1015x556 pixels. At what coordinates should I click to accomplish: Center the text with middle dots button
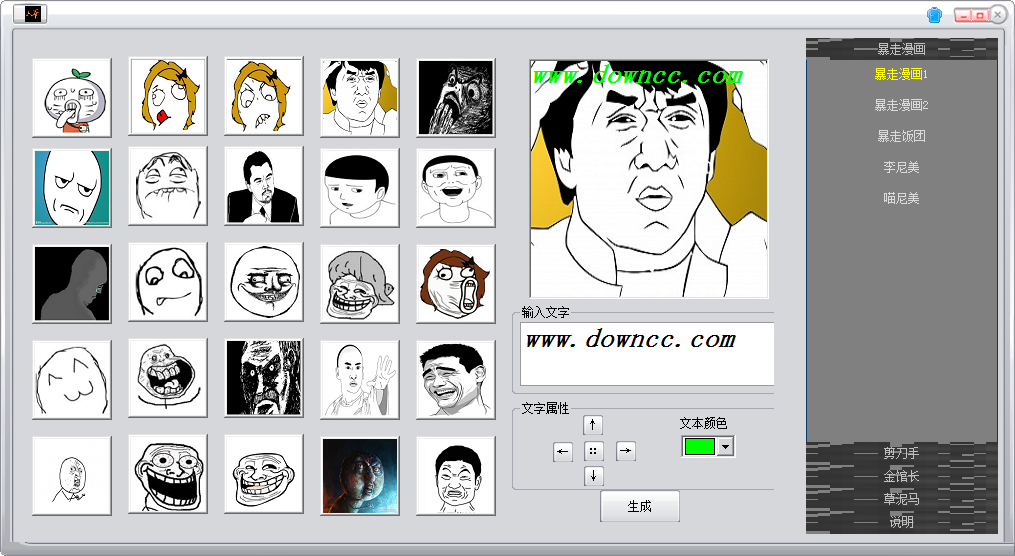(593, 451)
